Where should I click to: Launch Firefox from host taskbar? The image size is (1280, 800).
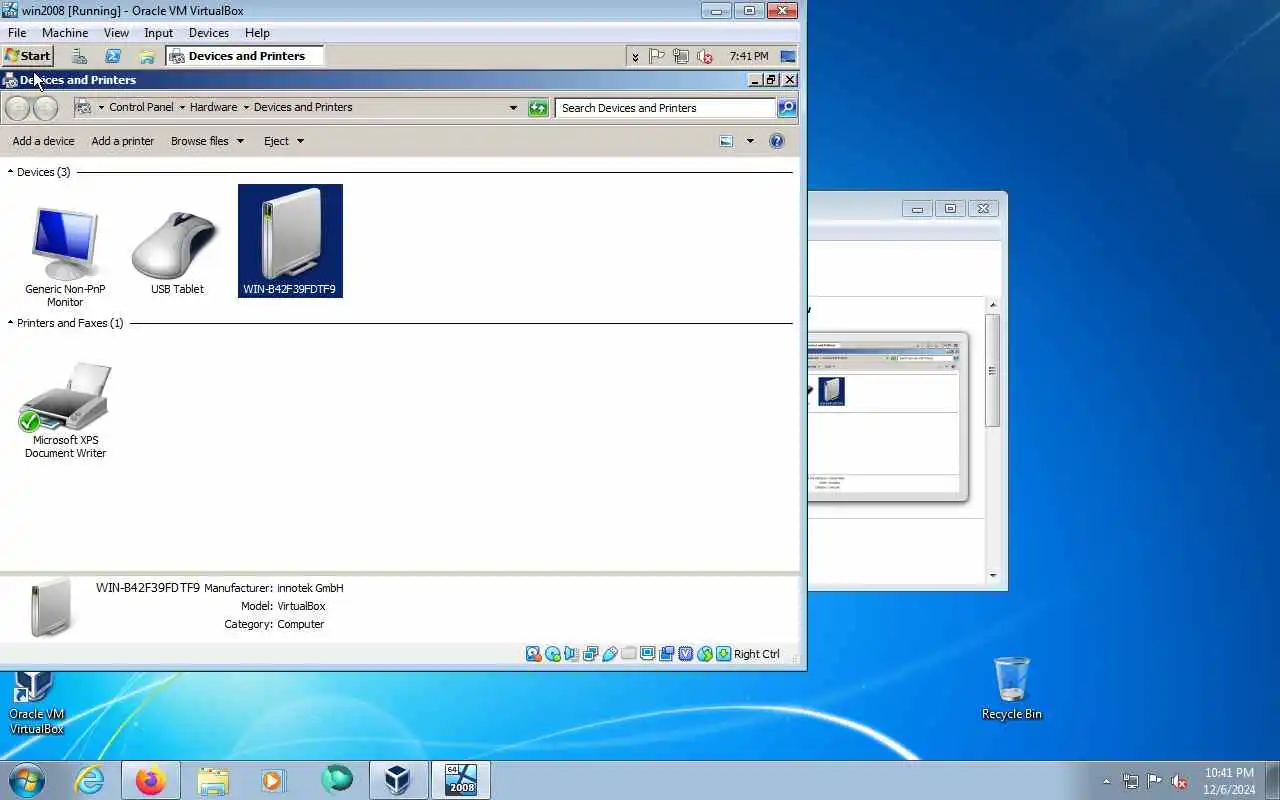coord(151,780)
